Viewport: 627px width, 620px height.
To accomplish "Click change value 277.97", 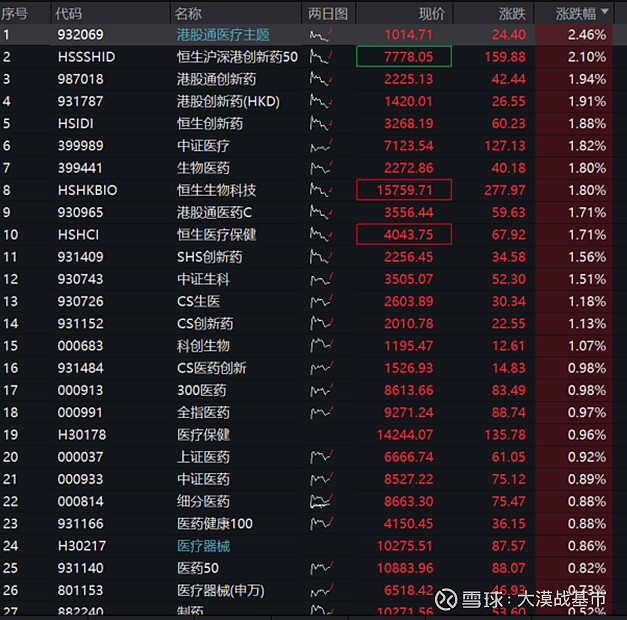I will pyautogui.click(x=505, y=190).
